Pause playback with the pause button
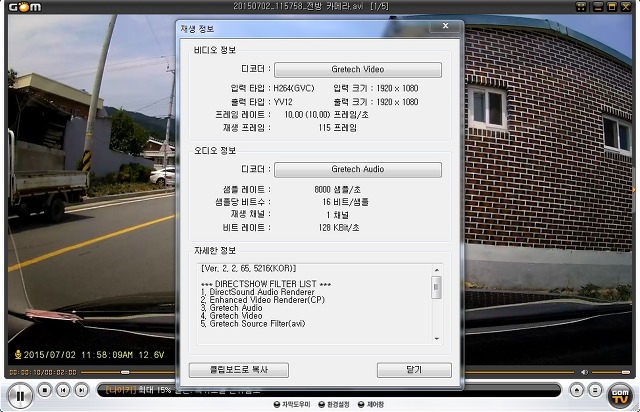 [20, 395]
